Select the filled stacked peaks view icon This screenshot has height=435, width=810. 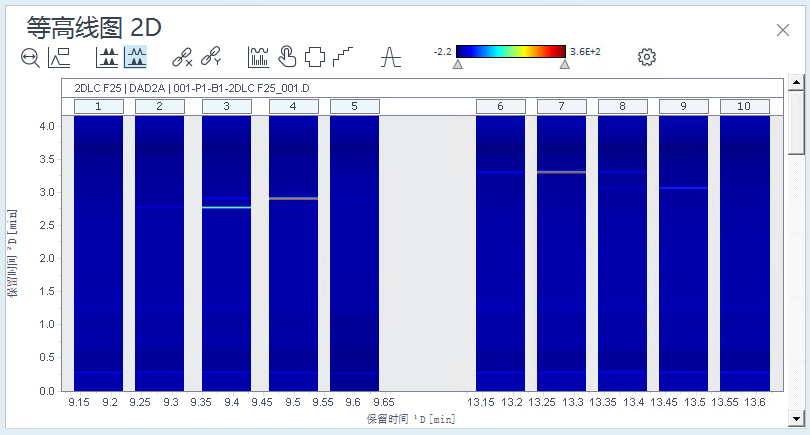tap(107, 57)
